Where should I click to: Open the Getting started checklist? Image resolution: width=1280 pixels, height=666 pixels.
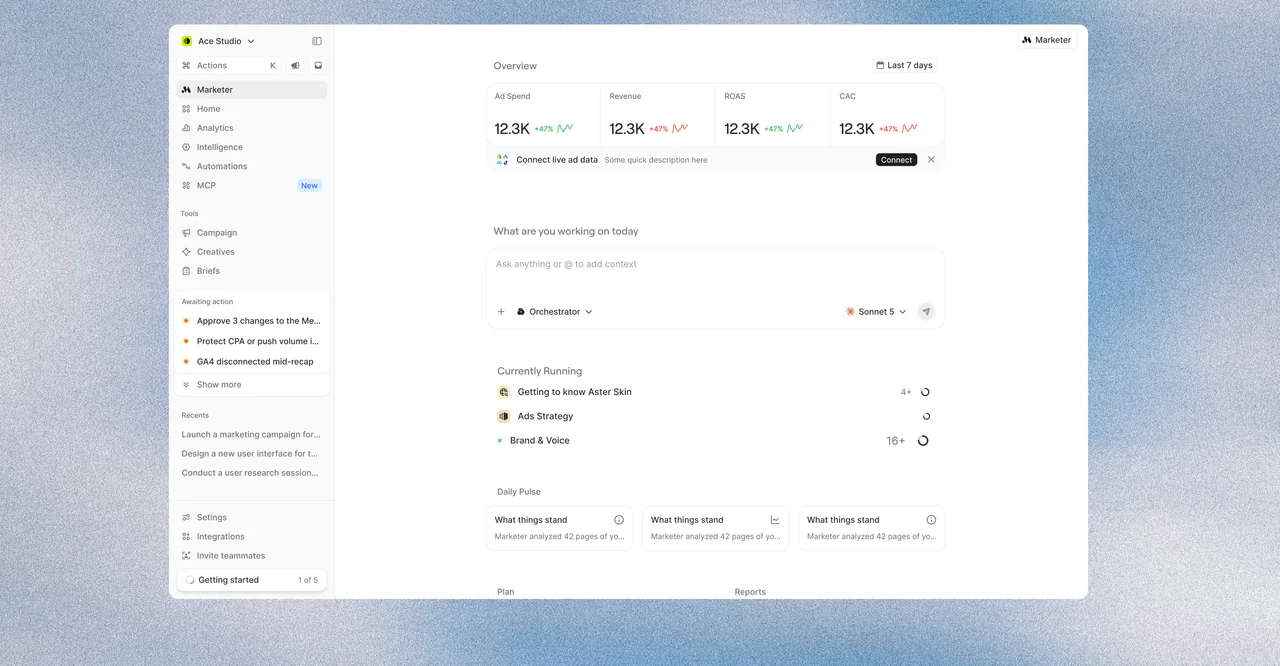pyautogui.click(x=252, y=580)
